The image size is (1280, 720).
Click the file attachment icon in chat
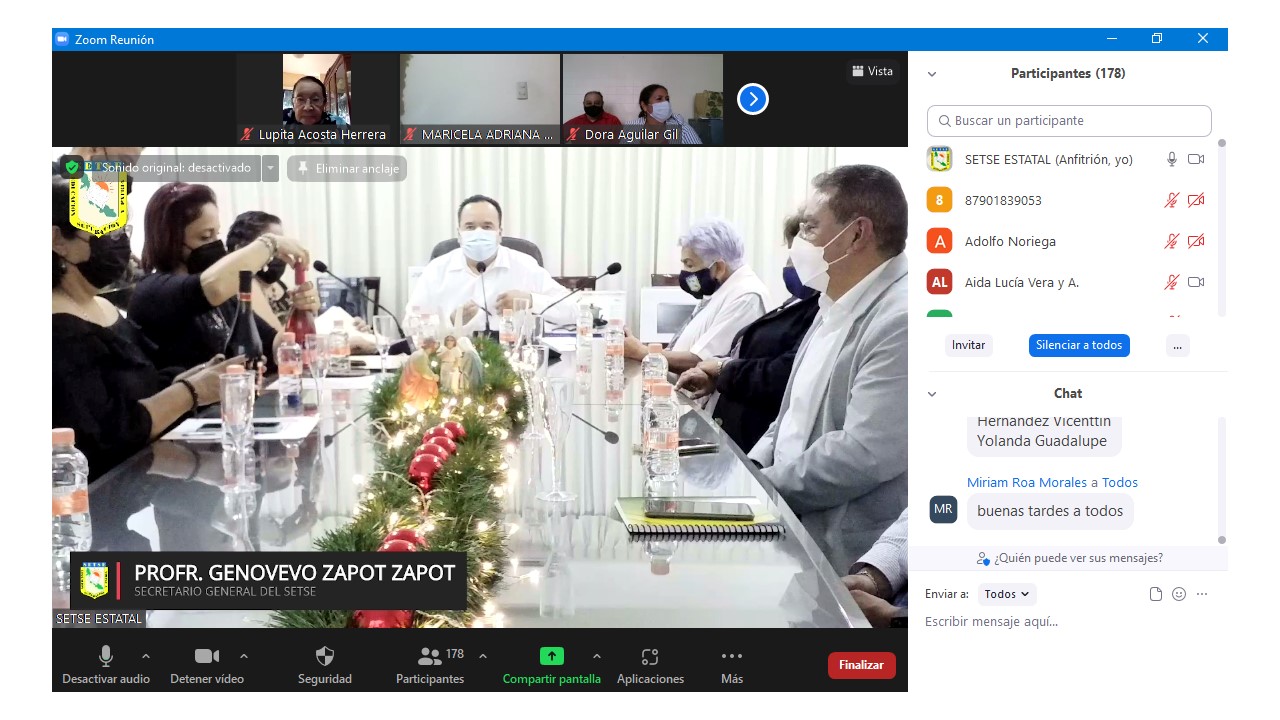click(x=1156, y=594)
